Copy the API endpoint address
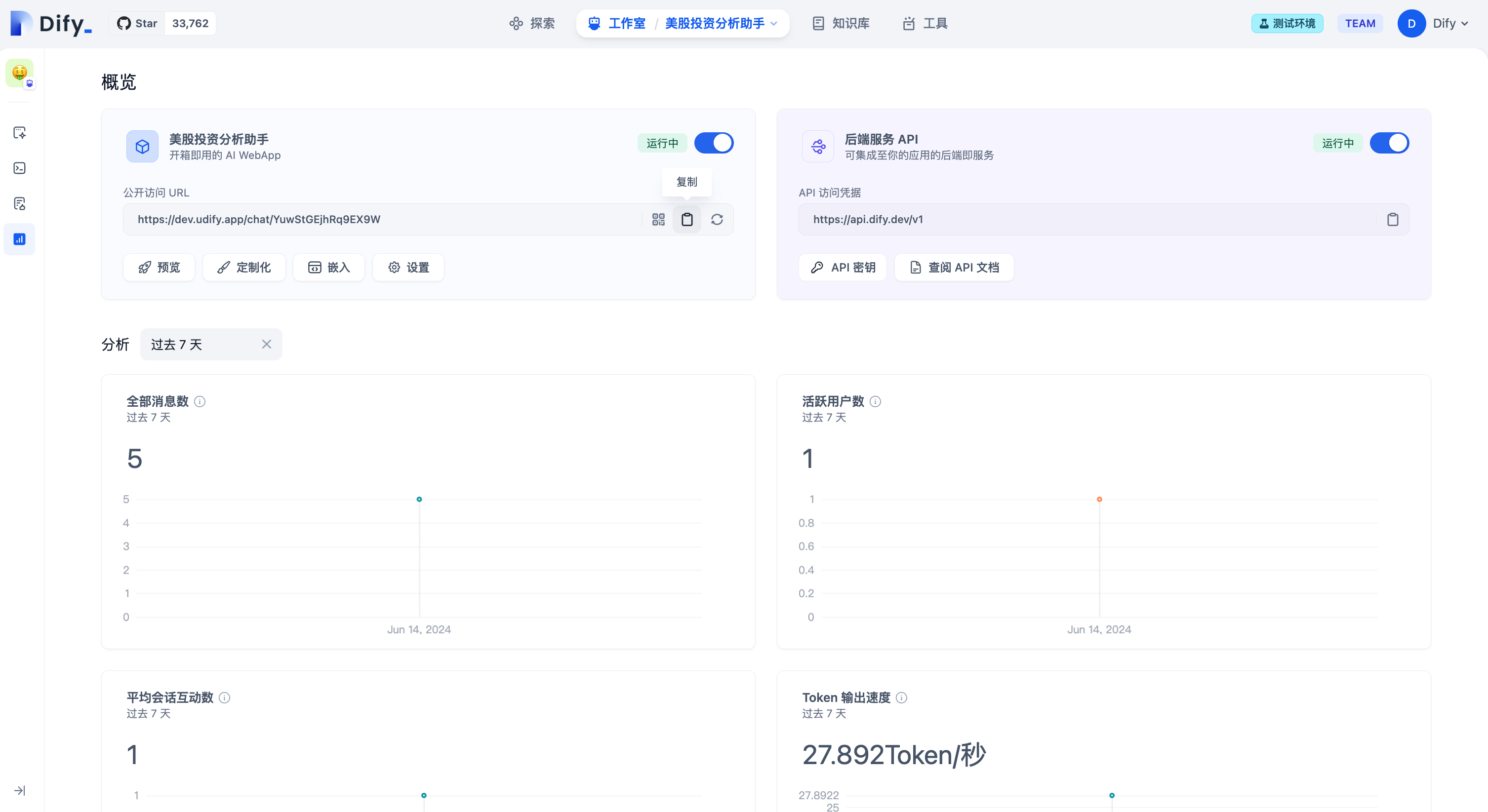This screenshot has height=812, width=1488. pyautogui.click(x=1393, y=220)
